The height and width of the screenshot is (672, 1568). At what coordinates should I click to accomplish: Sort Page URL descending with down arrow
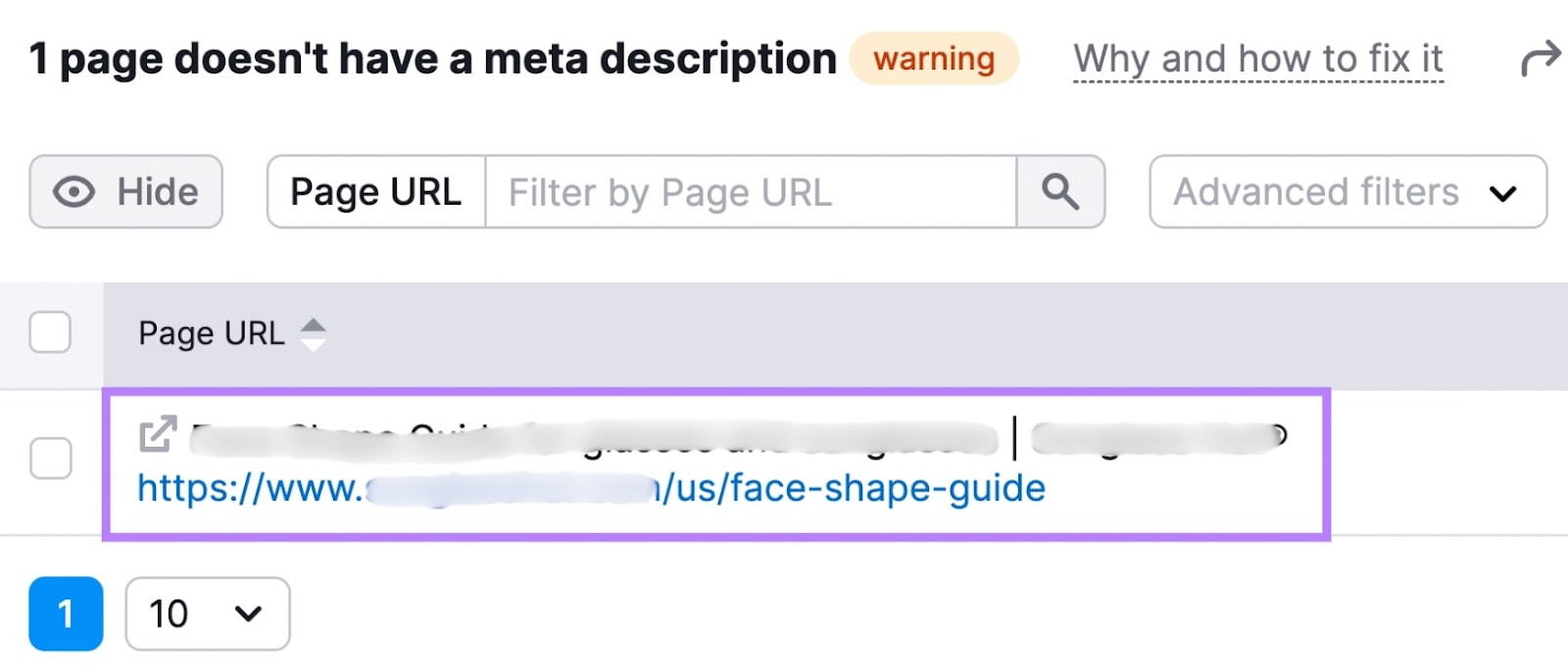[313, 345]
